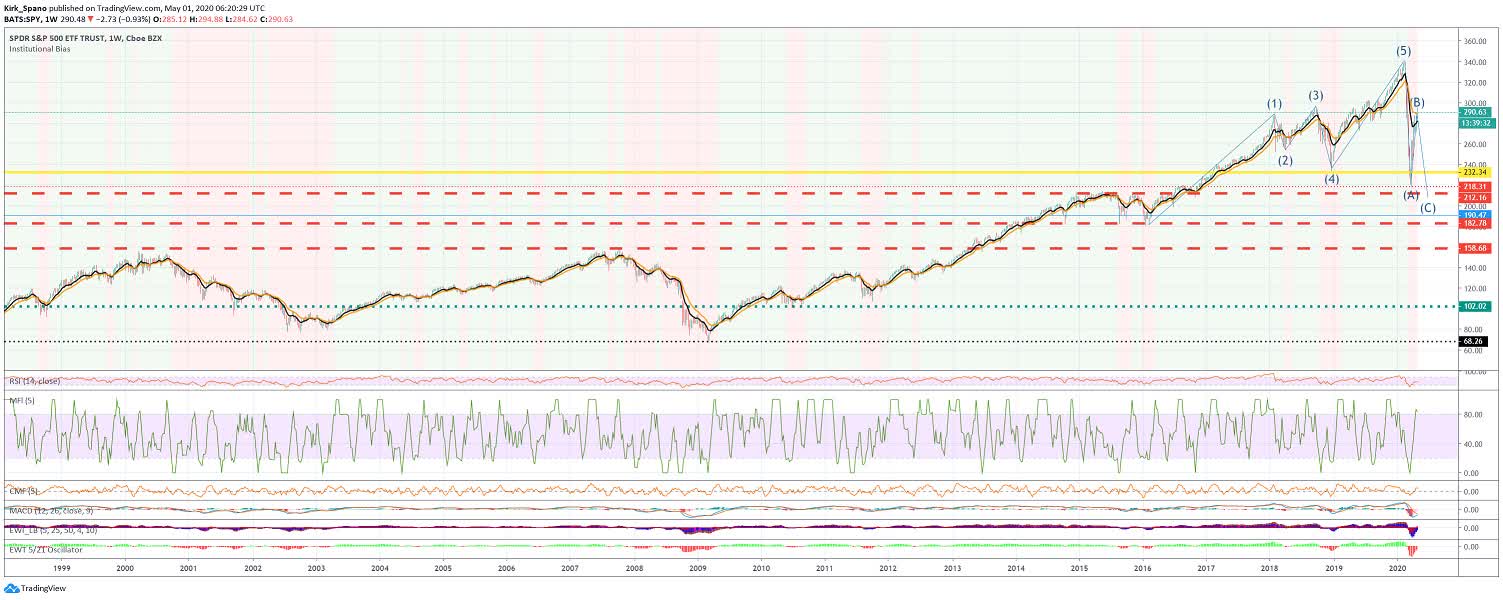
Task: Select the Elliott wave (5) label
Action: click(1404, 50)
